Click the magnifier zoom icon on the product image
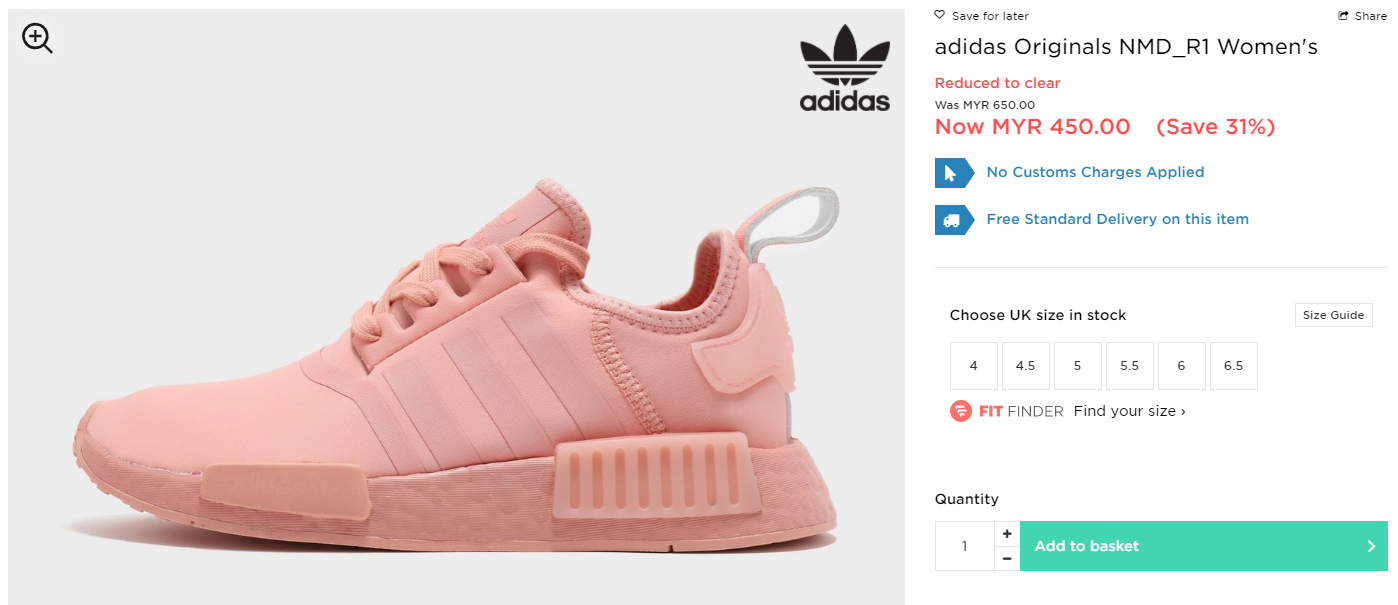This screenshot has height=605, width=1398. (37, 39)
